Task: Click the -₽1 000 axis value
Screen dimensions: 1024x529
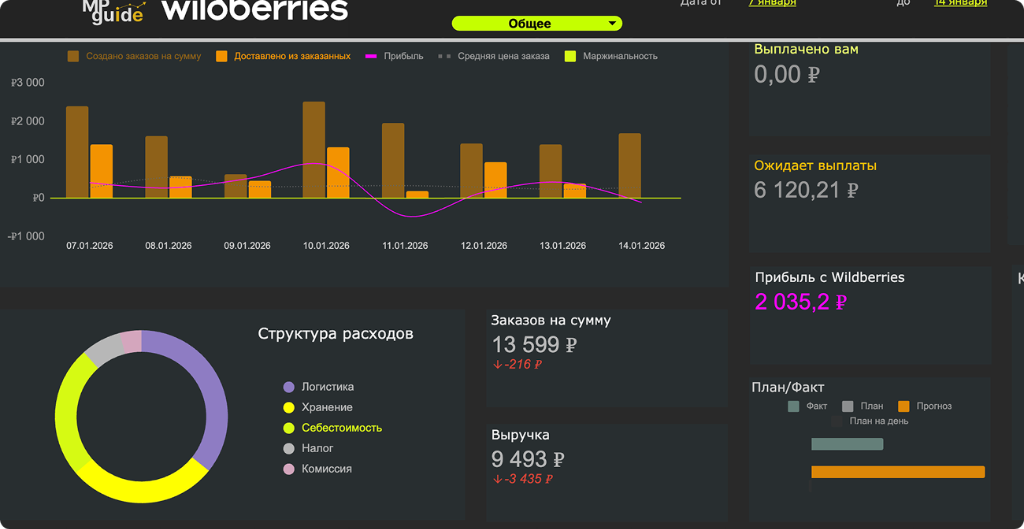Action: click(x=25, y=236)
